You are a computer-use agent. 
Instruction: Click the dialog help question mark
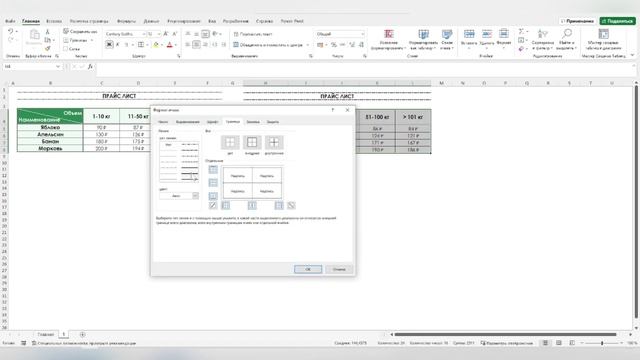coord(333,110)
